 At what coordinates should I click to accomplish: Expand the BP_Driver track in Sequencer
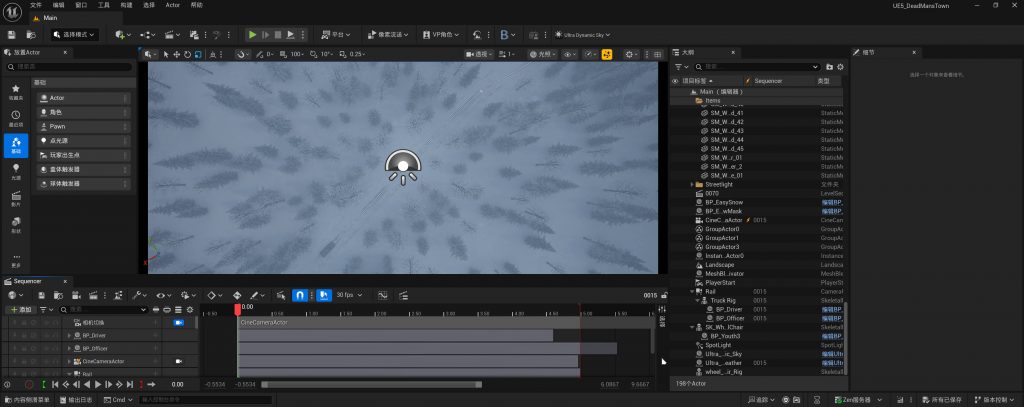tap(68, 335)
